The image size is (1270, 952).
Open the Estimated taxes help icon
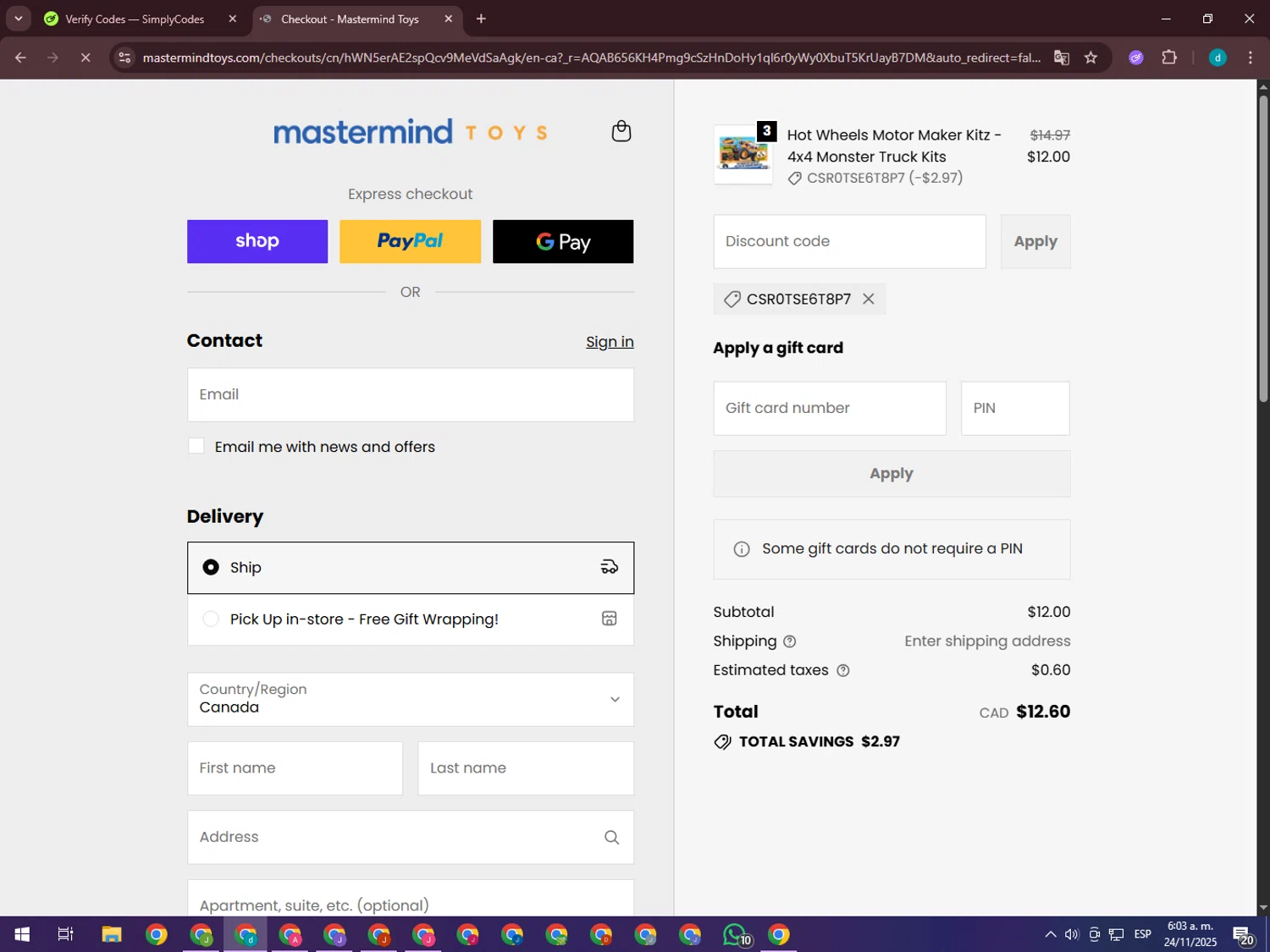pos(843,670)
